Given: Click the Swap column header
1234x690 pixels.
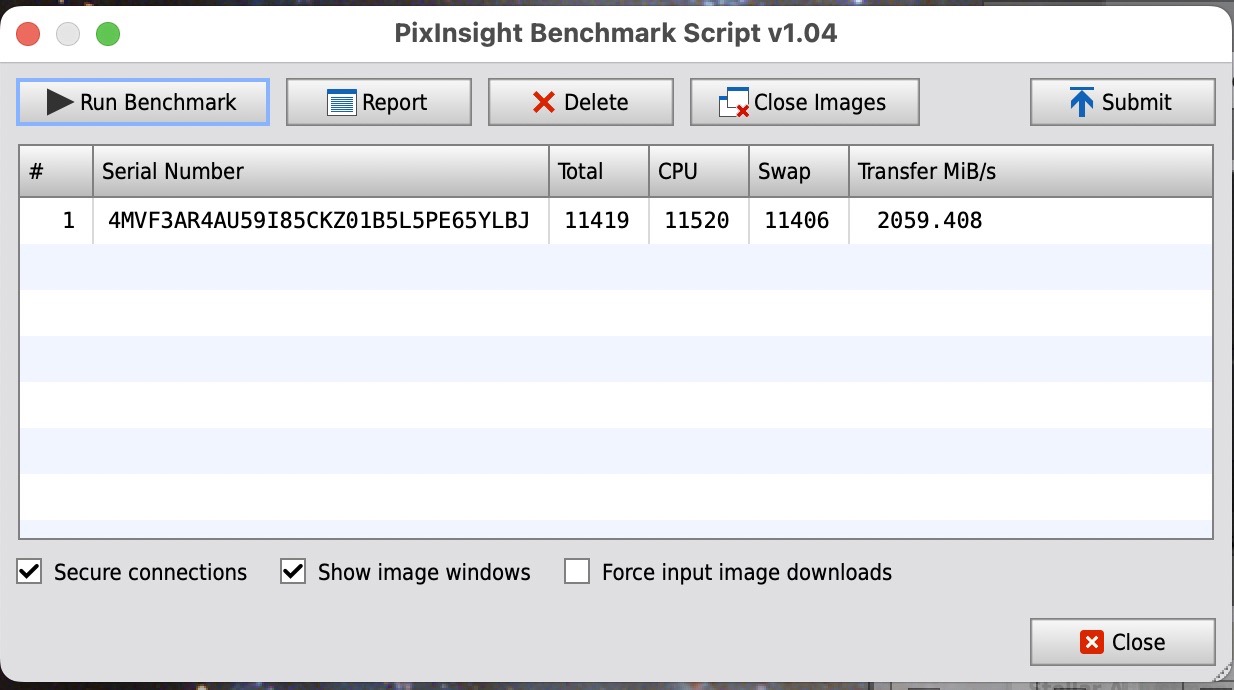Looking at the screenshot, I should tap(799, 171).
